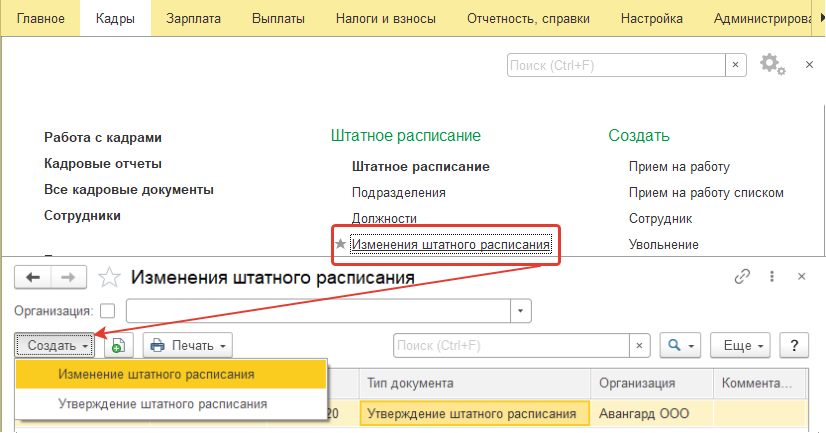Choose Изменение штатного расписания menu item
826x433 pixels.
tap(171, 375)
